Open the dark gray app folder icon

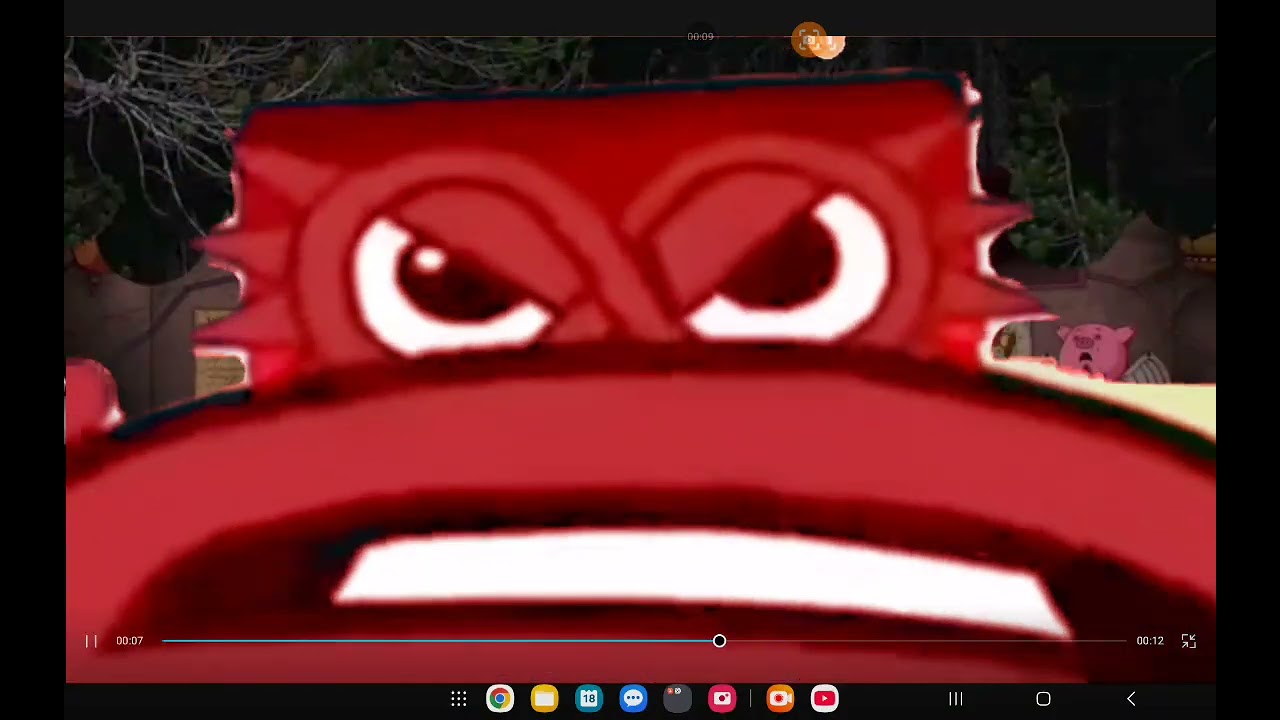click(x=677, y=699)
